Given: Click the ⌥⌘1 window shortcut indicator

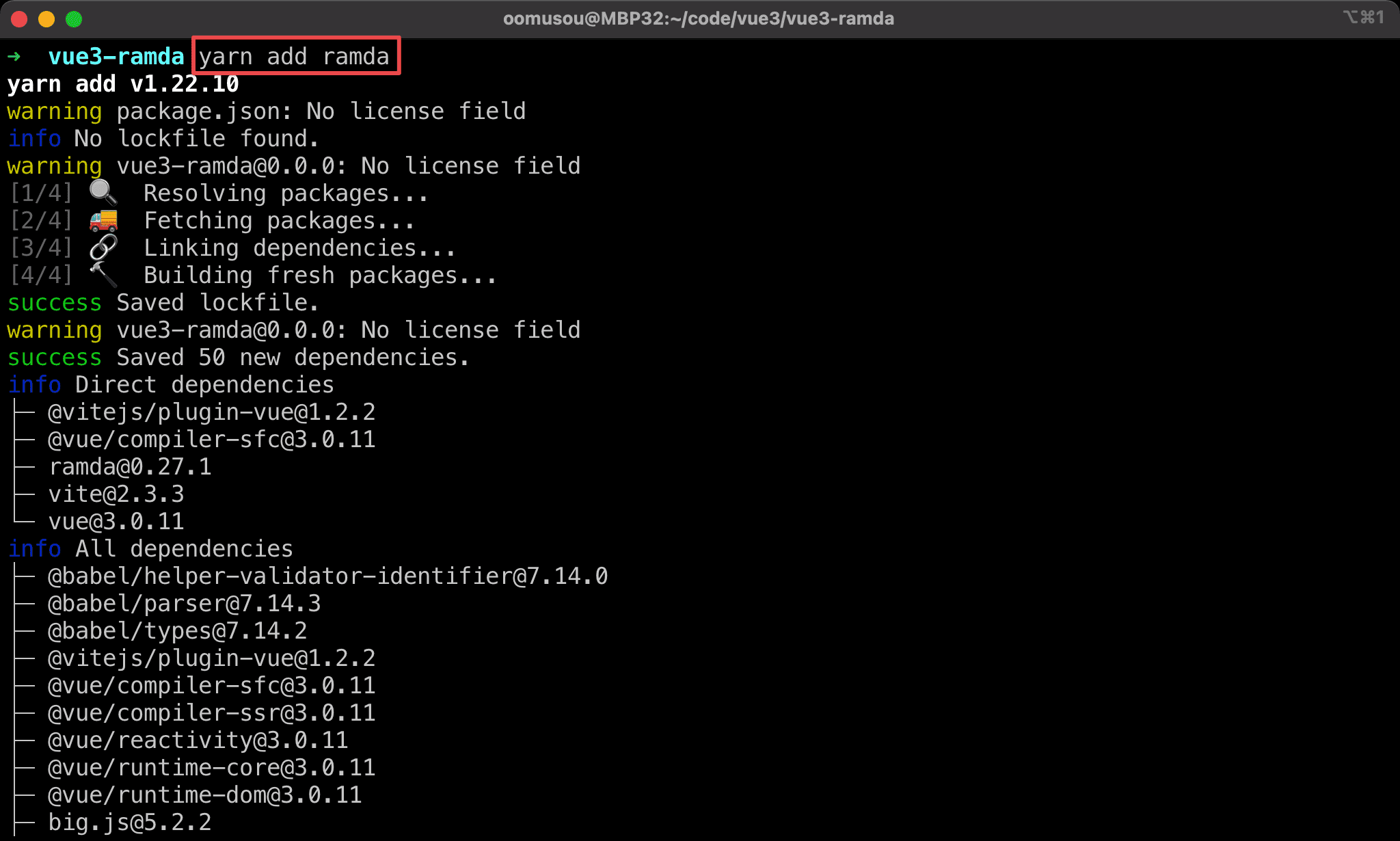Looking at the screenshot, I should point(1363,17).
